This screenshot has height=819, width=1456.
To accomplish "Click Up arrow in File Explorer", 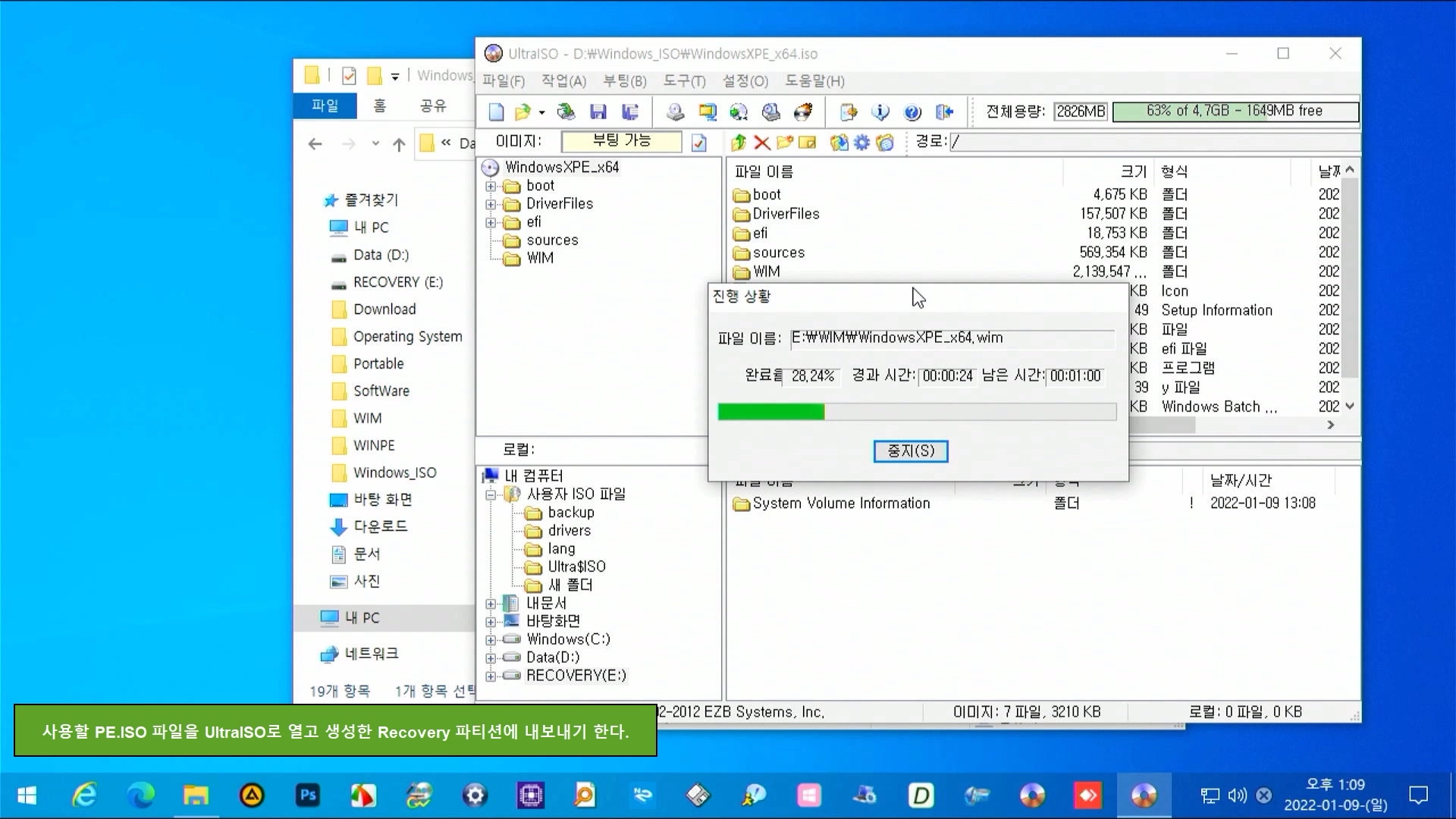I will (399, 144).
